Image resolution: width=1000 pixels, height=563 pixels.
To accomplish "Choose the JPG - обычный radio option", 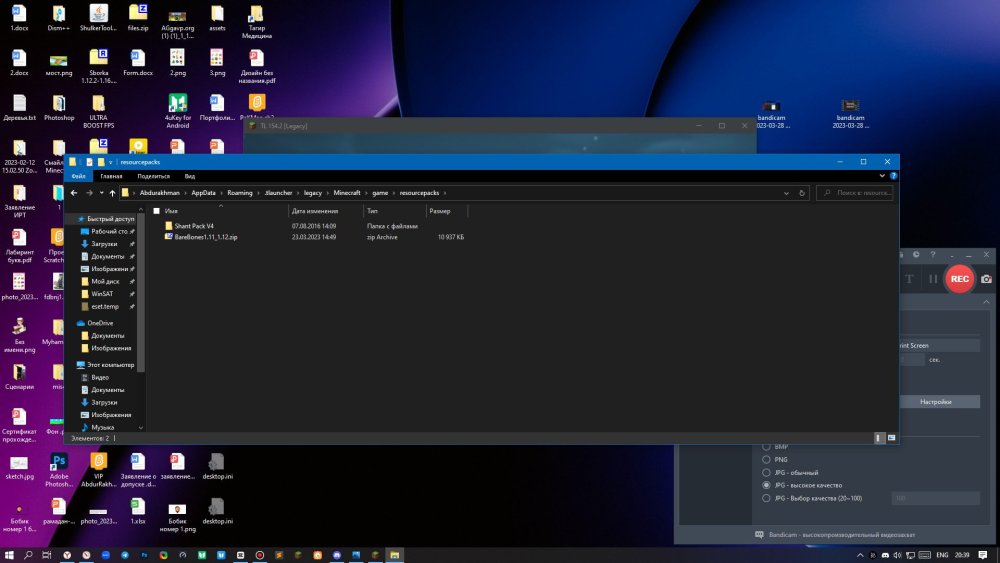I will pyautogui.click(x=766, y=472).
